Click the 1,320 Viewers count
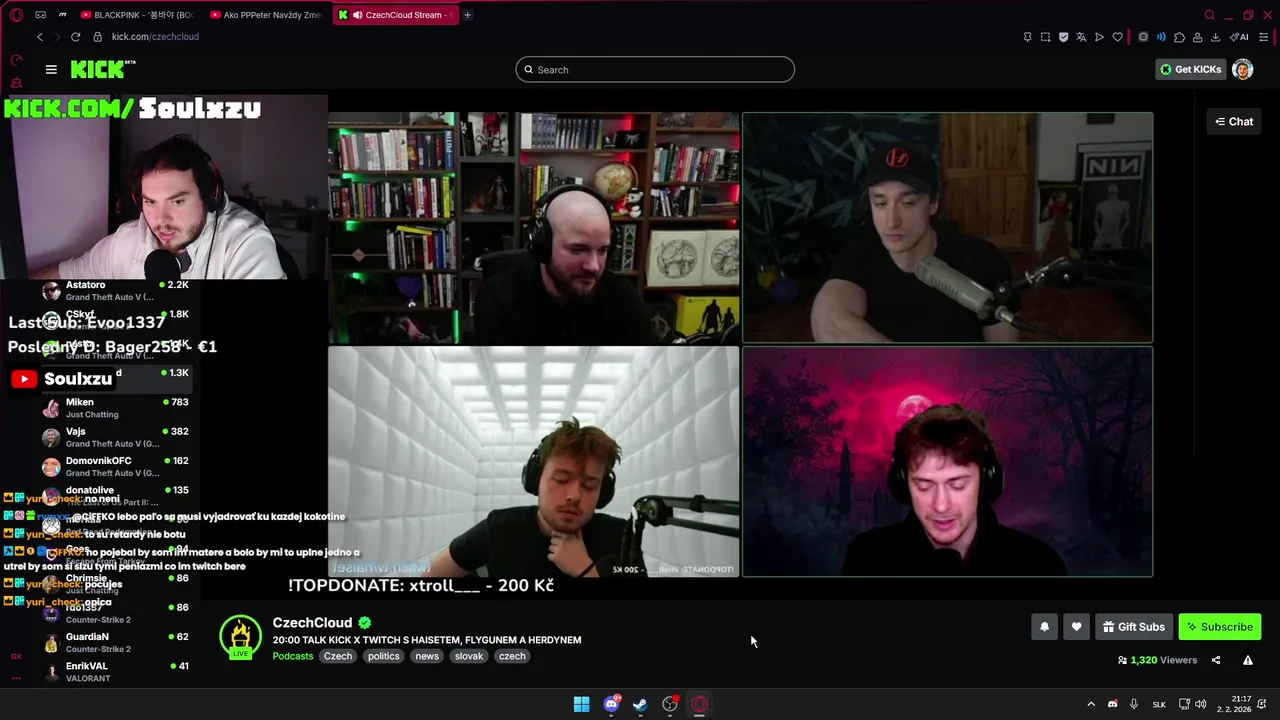The width and height of the screenshot is (1280, 720). pos(1157,660)
